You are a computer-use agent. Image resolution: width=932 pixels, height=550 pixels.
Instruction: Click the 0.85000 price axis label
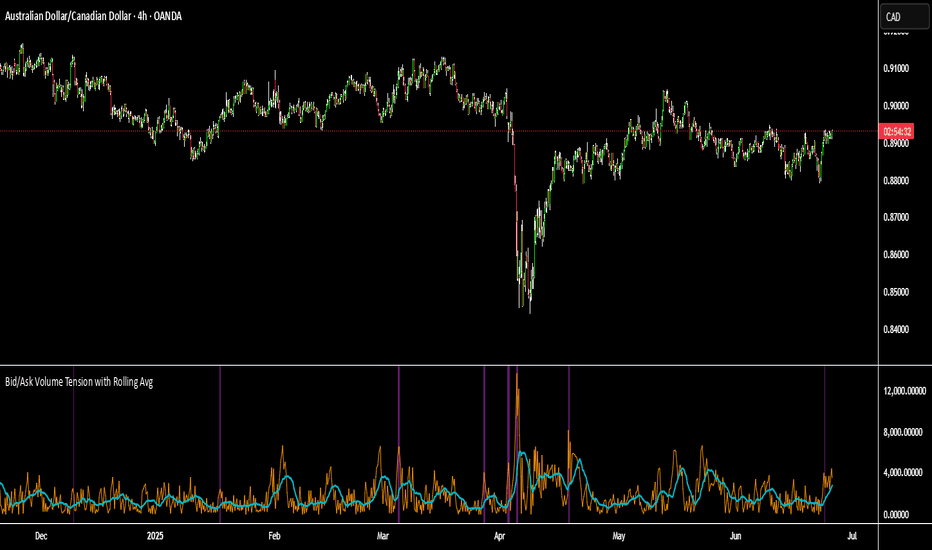pyautogui.click(x=896, y=292)
